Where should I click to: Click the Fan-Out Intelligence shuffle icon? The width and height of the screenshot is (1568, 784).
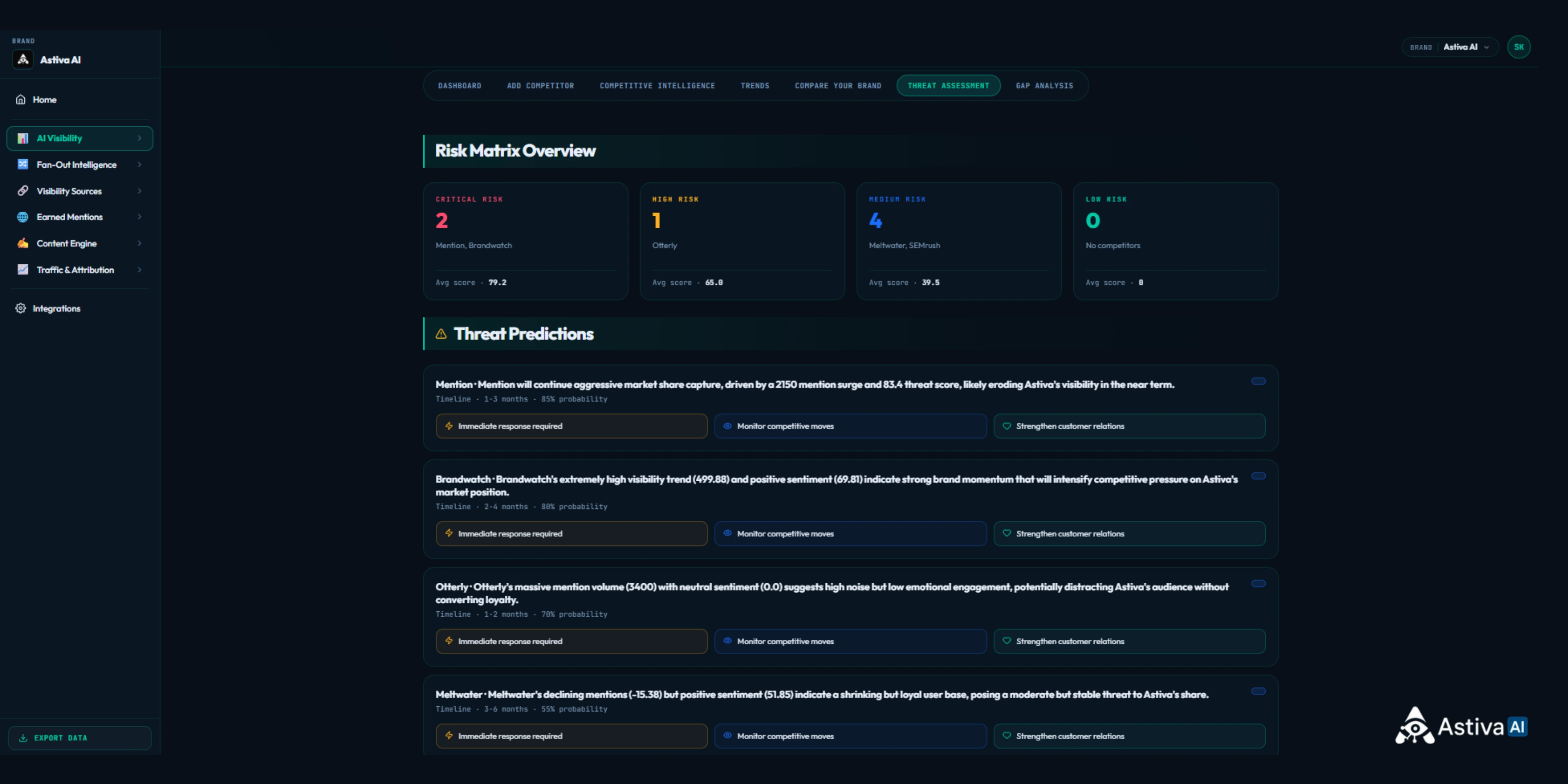23,164
